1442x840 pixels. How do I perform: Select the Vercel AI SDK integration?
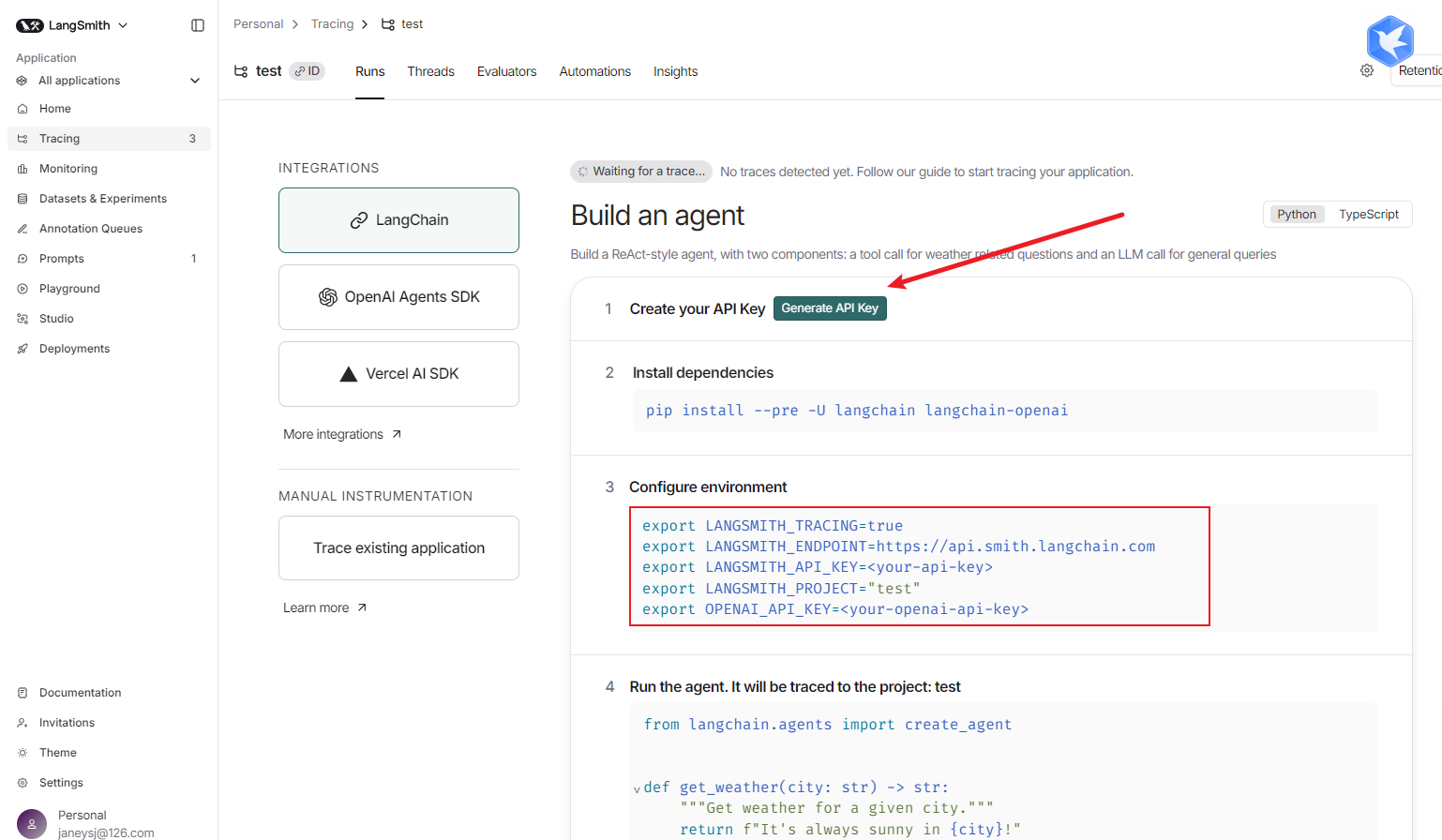click(398, 374)
